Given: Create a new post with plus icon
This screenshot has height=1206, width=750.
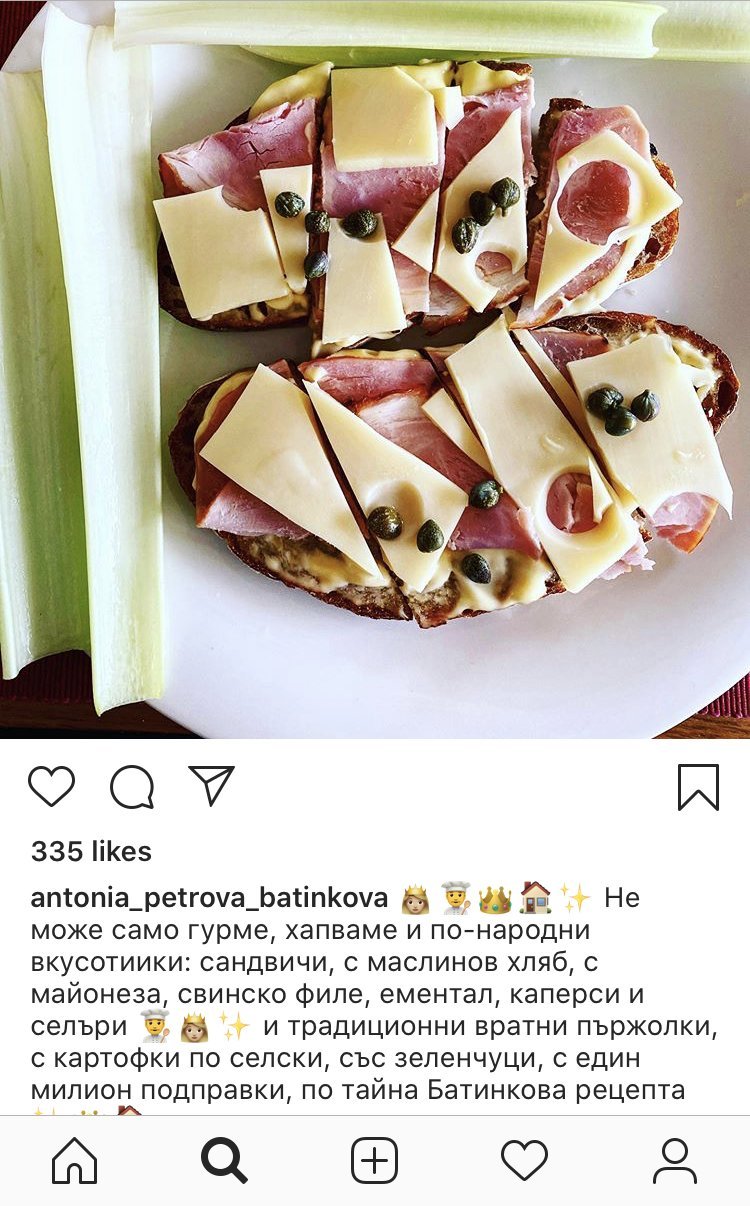Looking at the screenshot, I should [x=375, y=1161].
